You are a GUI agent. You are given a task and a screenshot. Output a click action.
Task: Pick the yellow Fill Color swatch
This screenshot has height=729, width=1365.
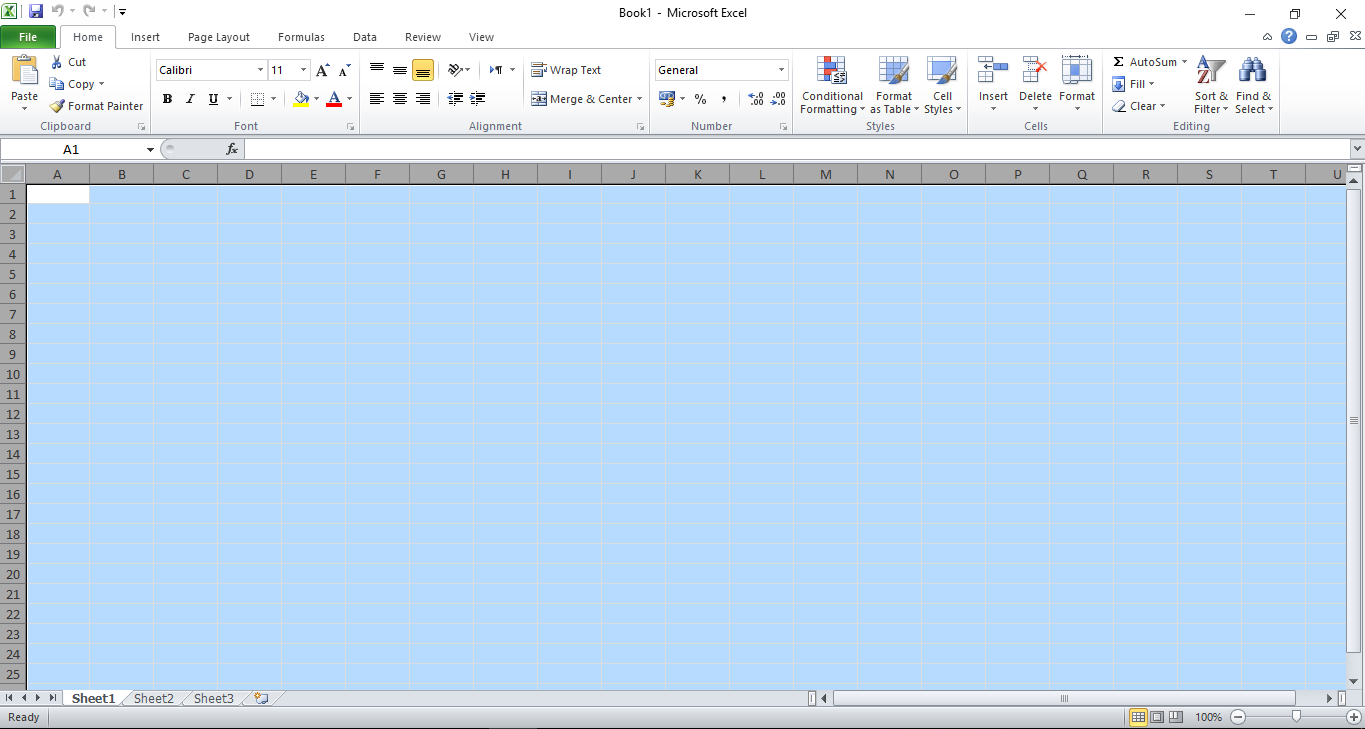click(302, 99)
